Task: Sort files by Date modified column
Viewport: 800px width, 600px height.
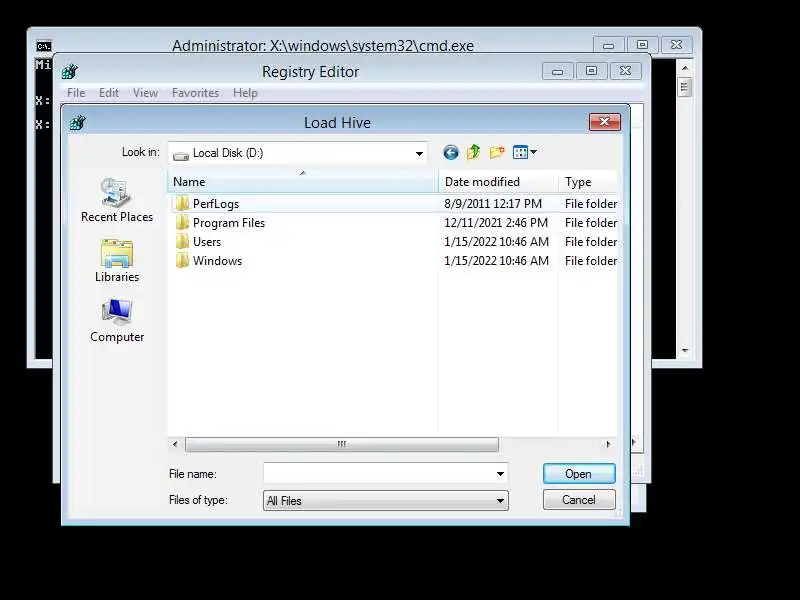Action: point(498,182)
